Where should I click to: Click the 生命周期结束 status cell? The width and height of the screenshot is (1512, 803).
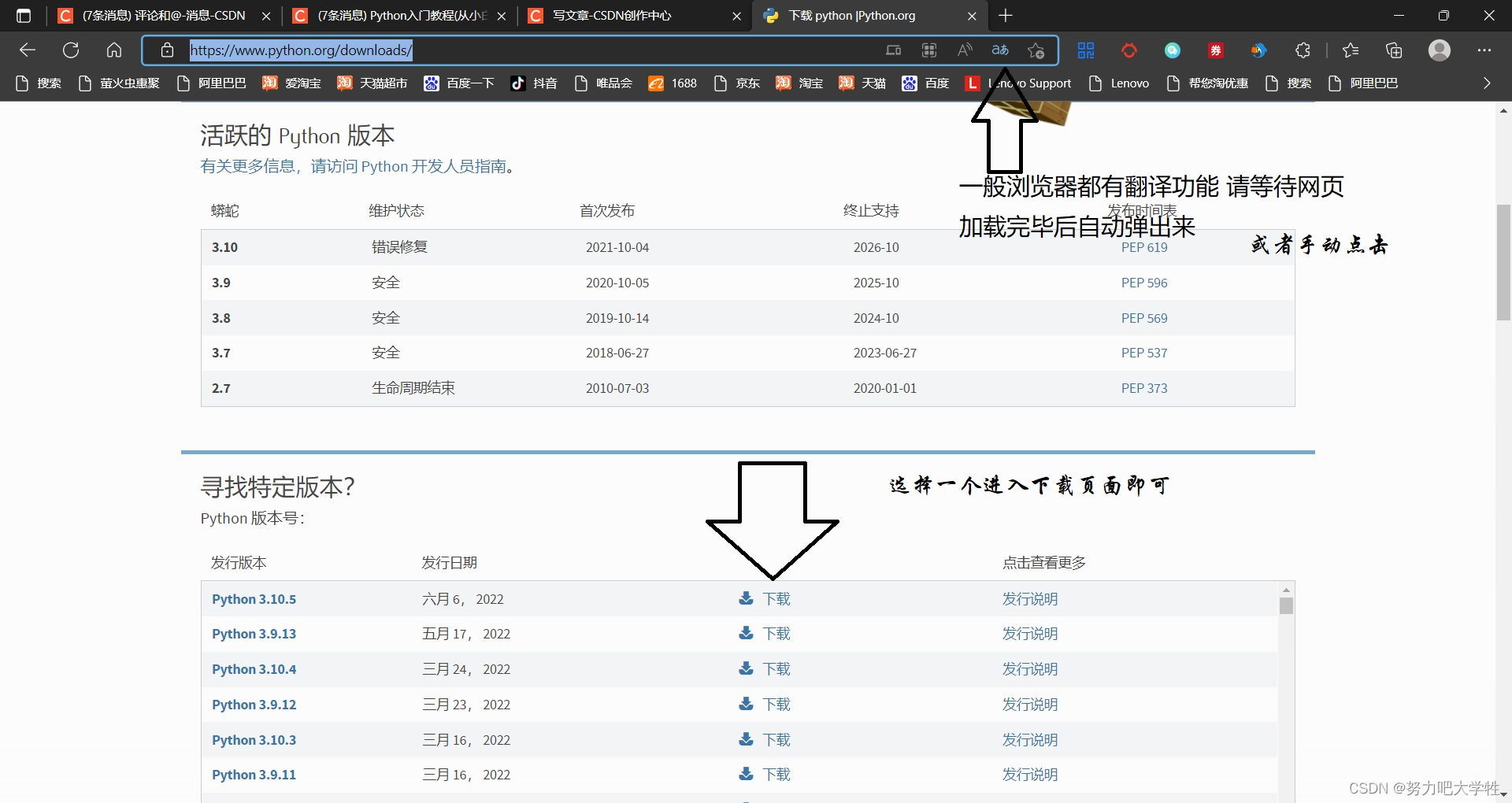pos(413,388)
